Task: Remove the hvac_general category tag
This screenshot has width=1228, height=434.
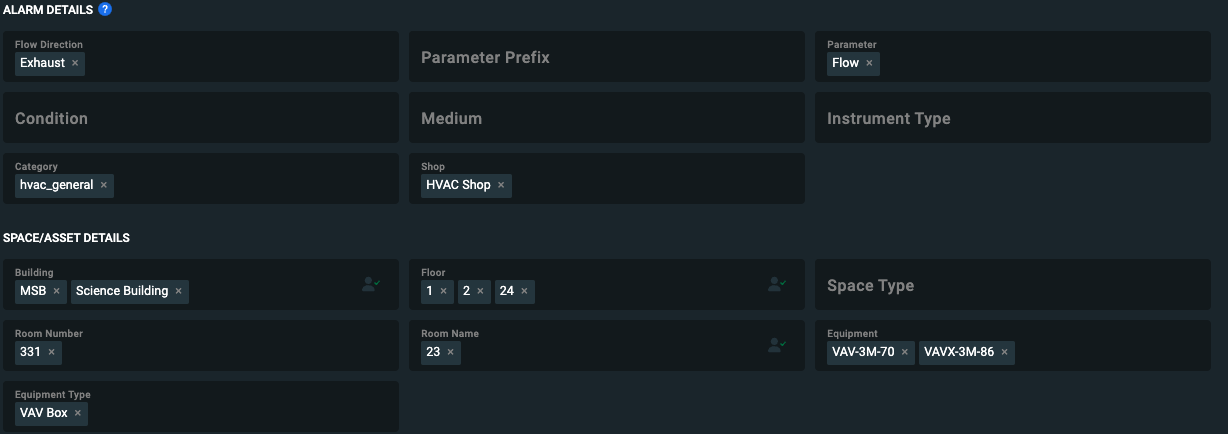Action: (x=103, y=185)
